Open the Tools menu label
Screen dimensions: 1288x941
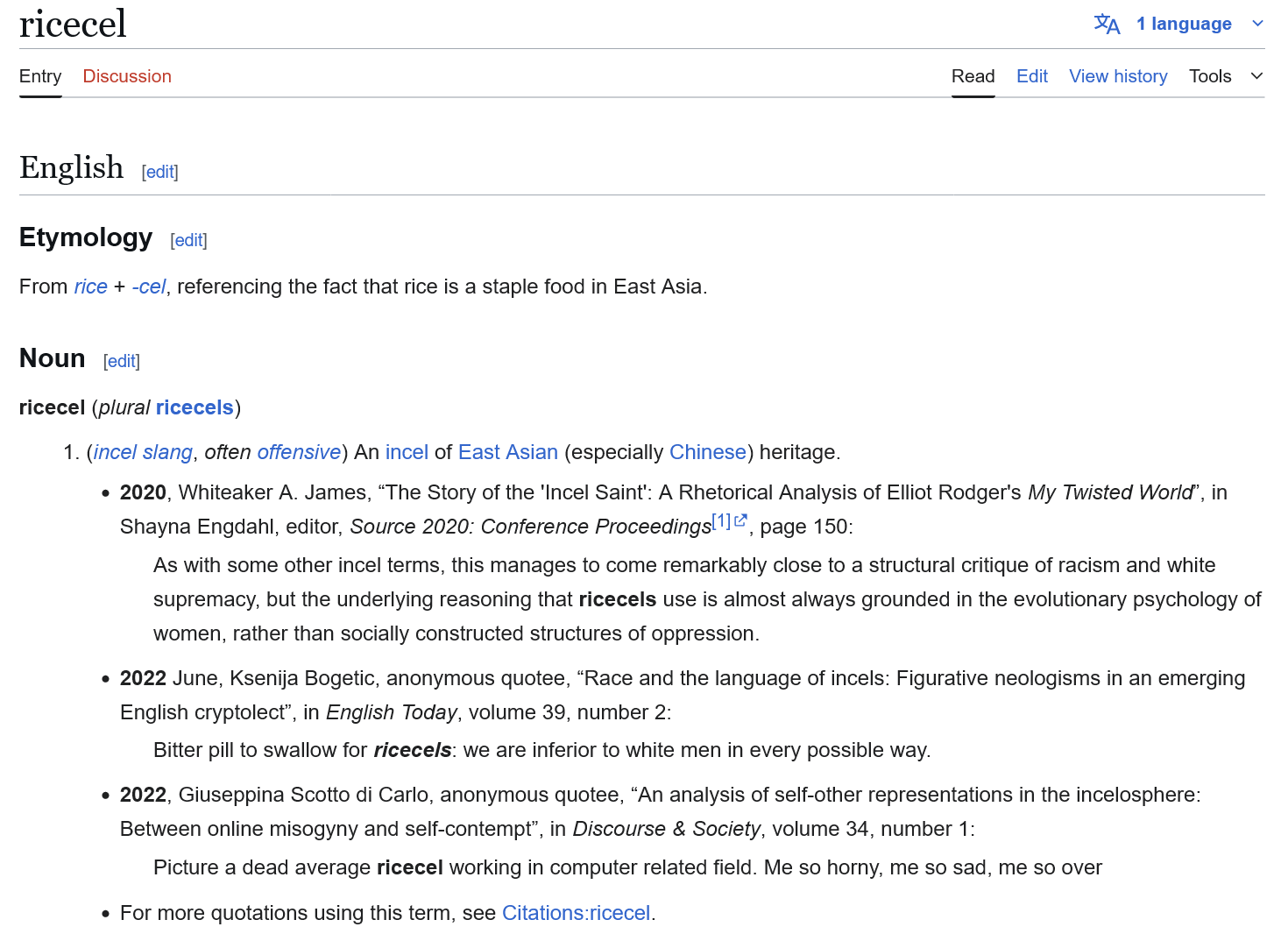tap(1210, 76)
